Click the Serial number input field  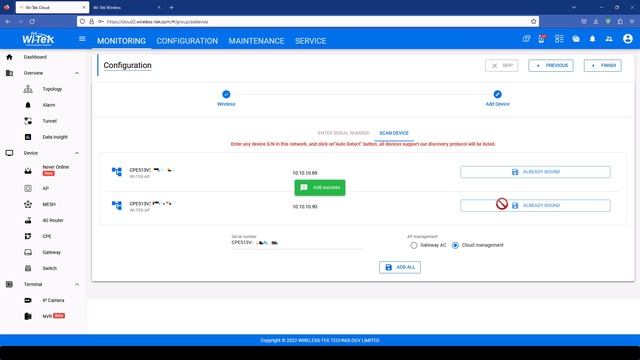click(297, 243)
